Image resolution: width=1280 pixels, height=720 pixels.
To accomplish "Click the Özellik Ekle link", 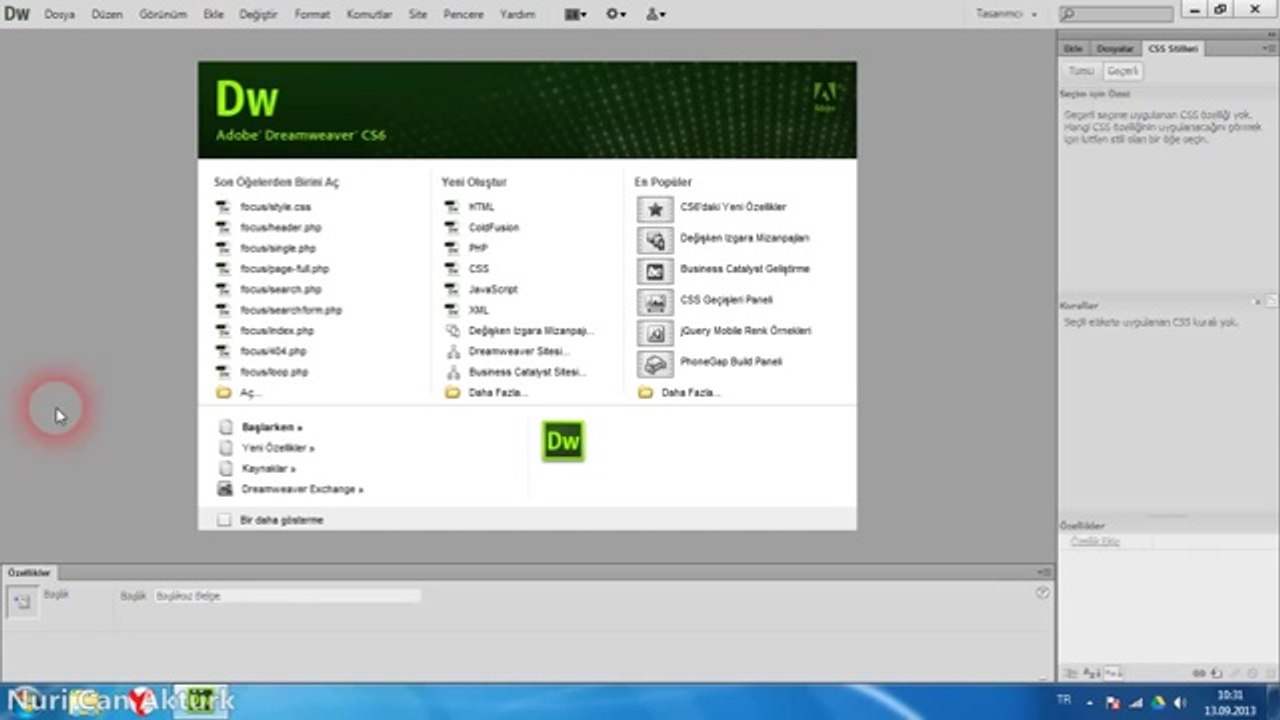I will coord(1095,541).
